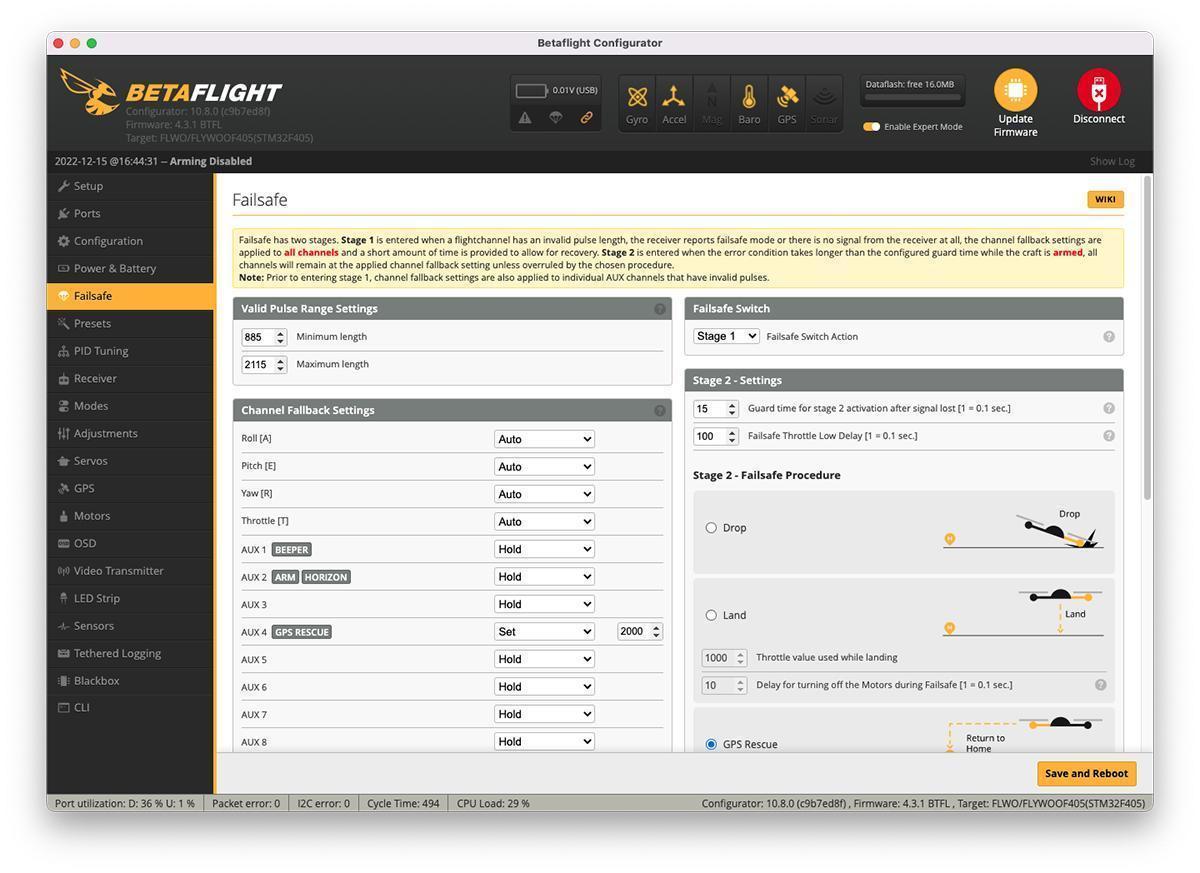Click the Failsafe Throttle Low Delay field

coord(716,436)
